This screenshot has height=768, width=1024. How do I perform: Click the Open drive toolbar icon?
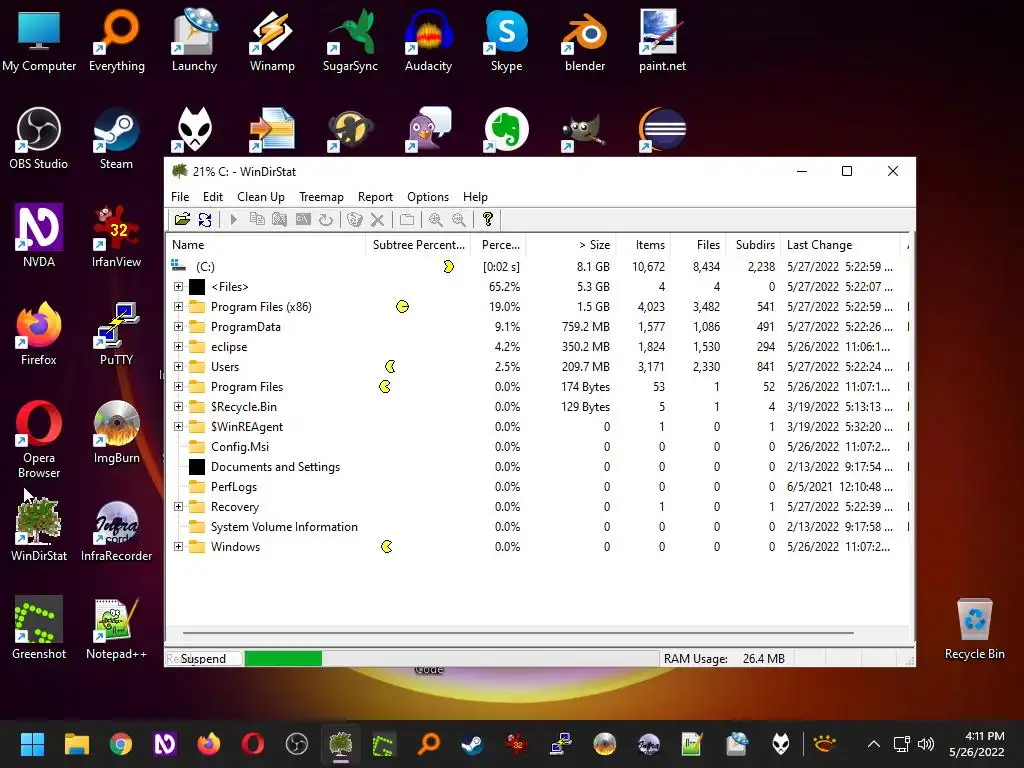coord(182,219)
